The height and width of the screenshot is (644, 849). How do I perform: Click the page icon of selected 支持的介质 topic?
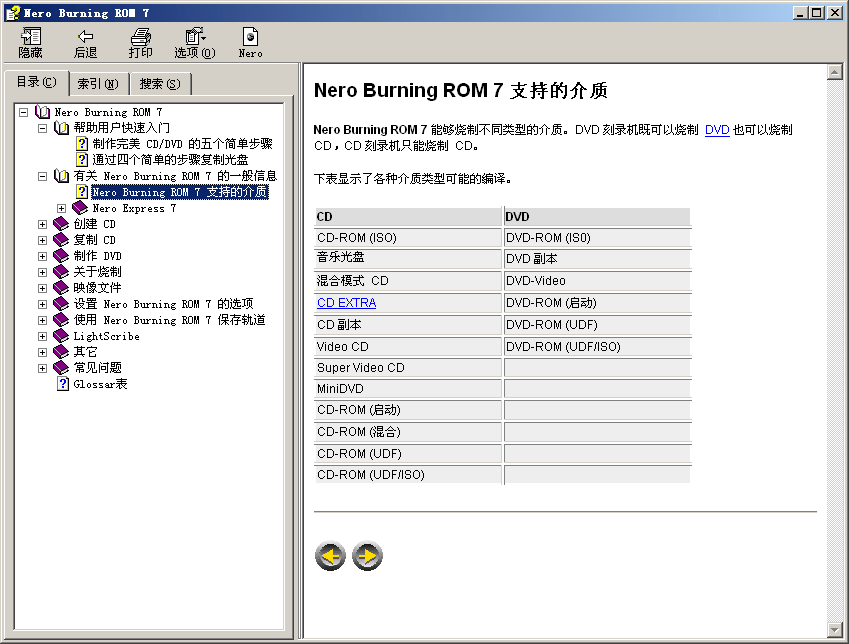point(82,192)
